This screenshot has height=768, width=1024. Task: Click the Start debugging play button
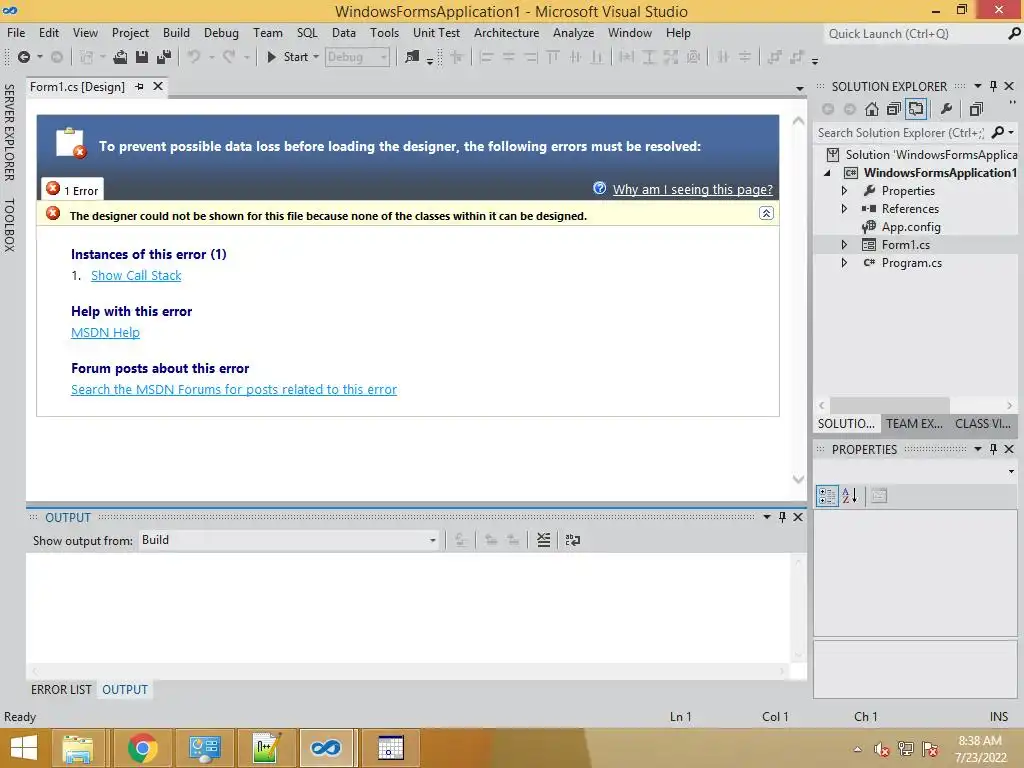tap(272, 57)
